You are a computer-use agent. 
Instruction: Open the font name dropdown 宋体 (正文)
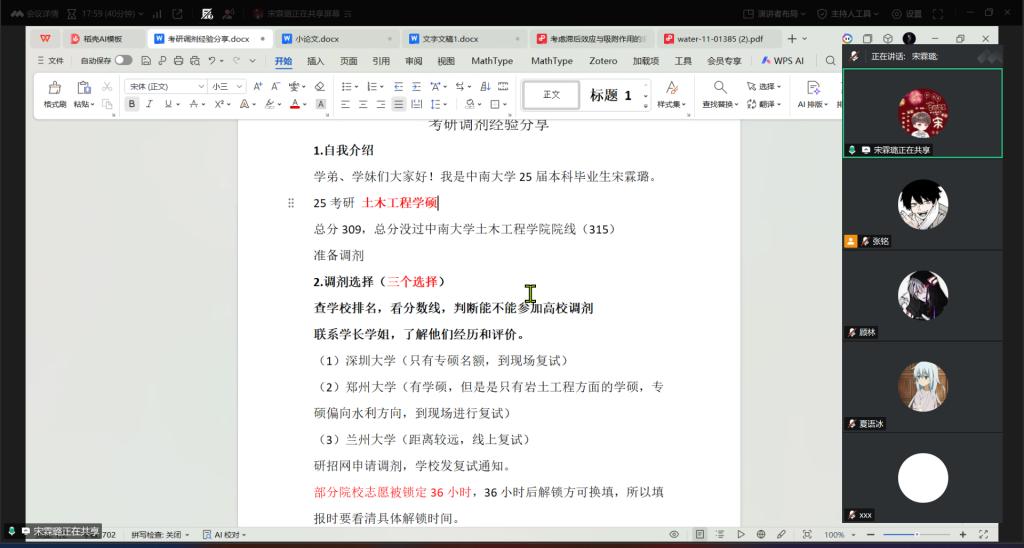(x=165, y=87)
